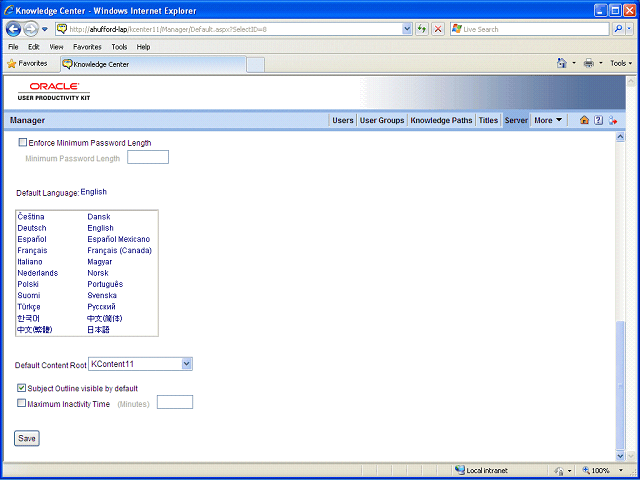This screenshot has width=640, height=480.
Task: Click the inactivity Minutes input field
Action: (175, 402)
